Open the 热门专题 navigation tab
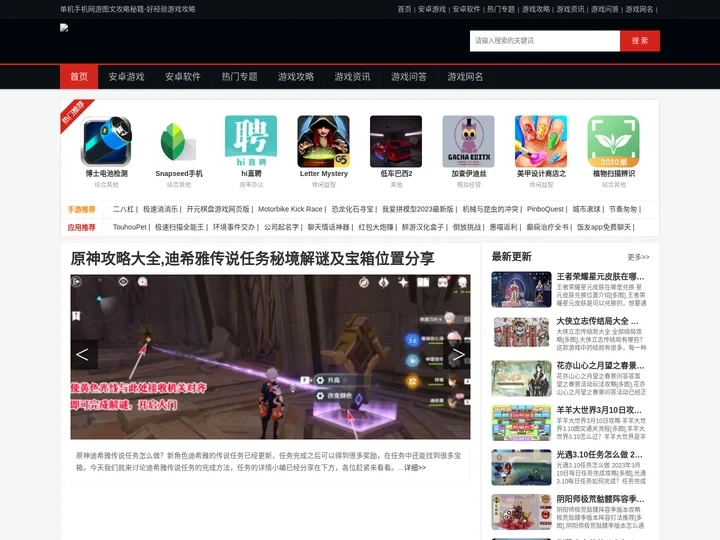This screenshot has height=540, width=720. (x=239, y=77)
